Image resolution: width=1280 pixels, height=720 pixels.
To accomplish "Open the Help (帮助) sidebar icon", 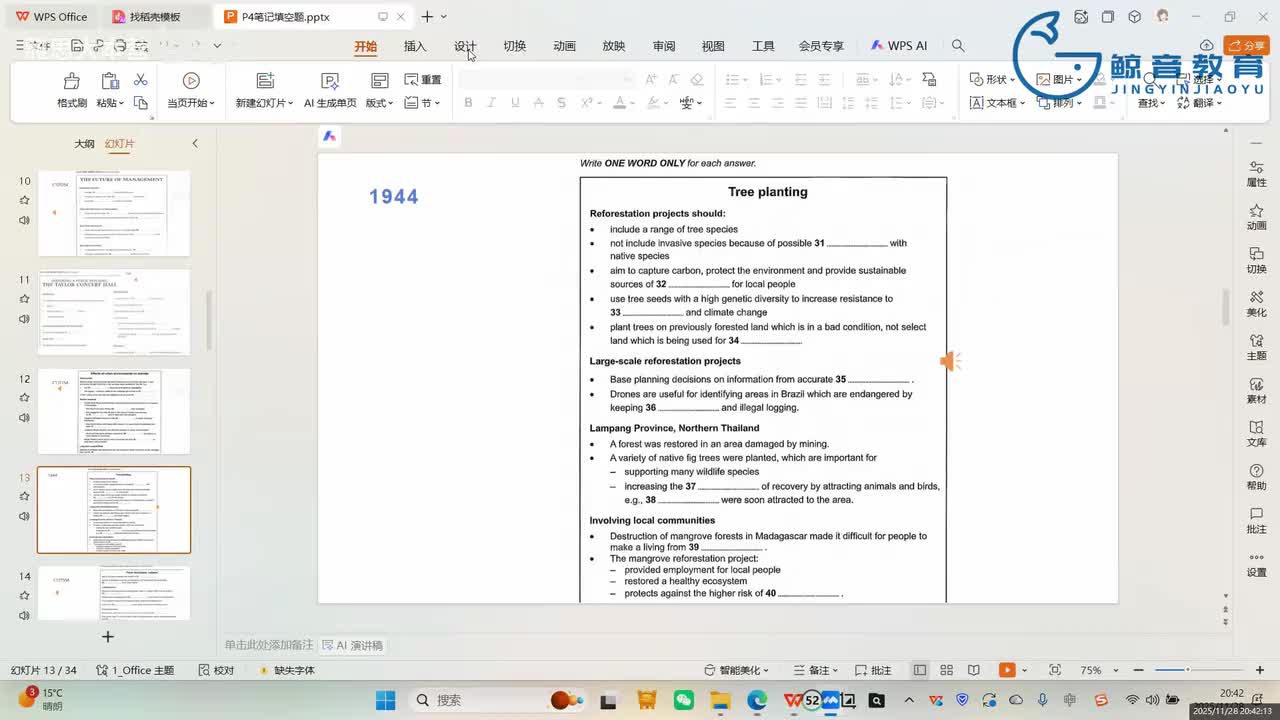I will tap(1256, 477).
